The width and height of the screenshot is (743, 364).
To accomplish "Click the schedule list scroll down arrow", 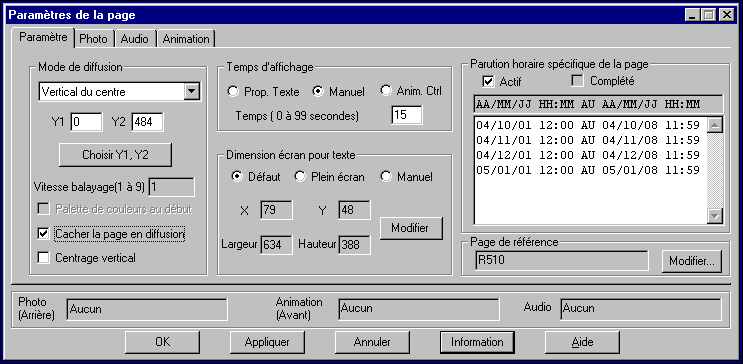I will (x=714, y=215).
